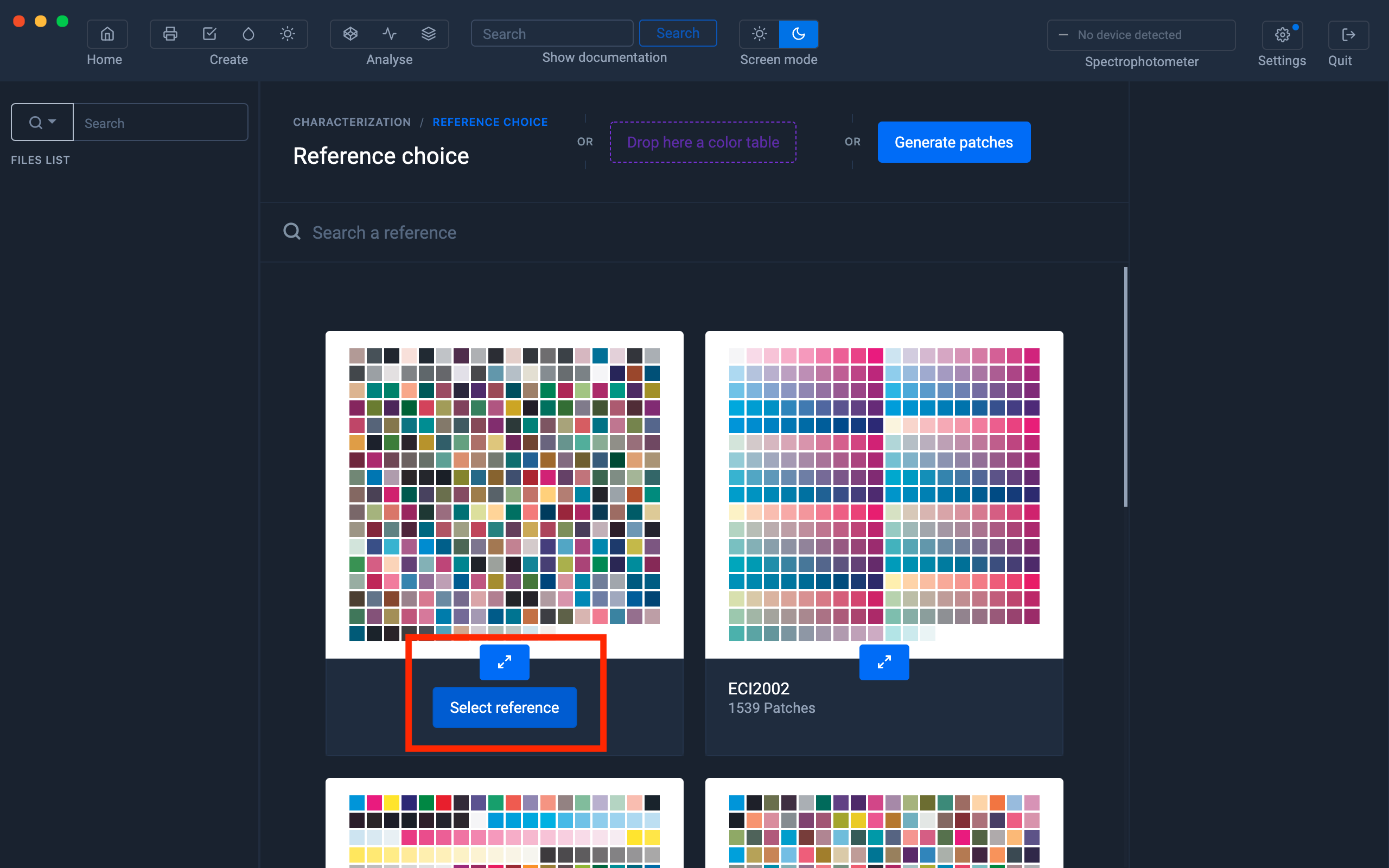Click the No device detected status box
This screenshot has width=1389, height=868.
1141,35
